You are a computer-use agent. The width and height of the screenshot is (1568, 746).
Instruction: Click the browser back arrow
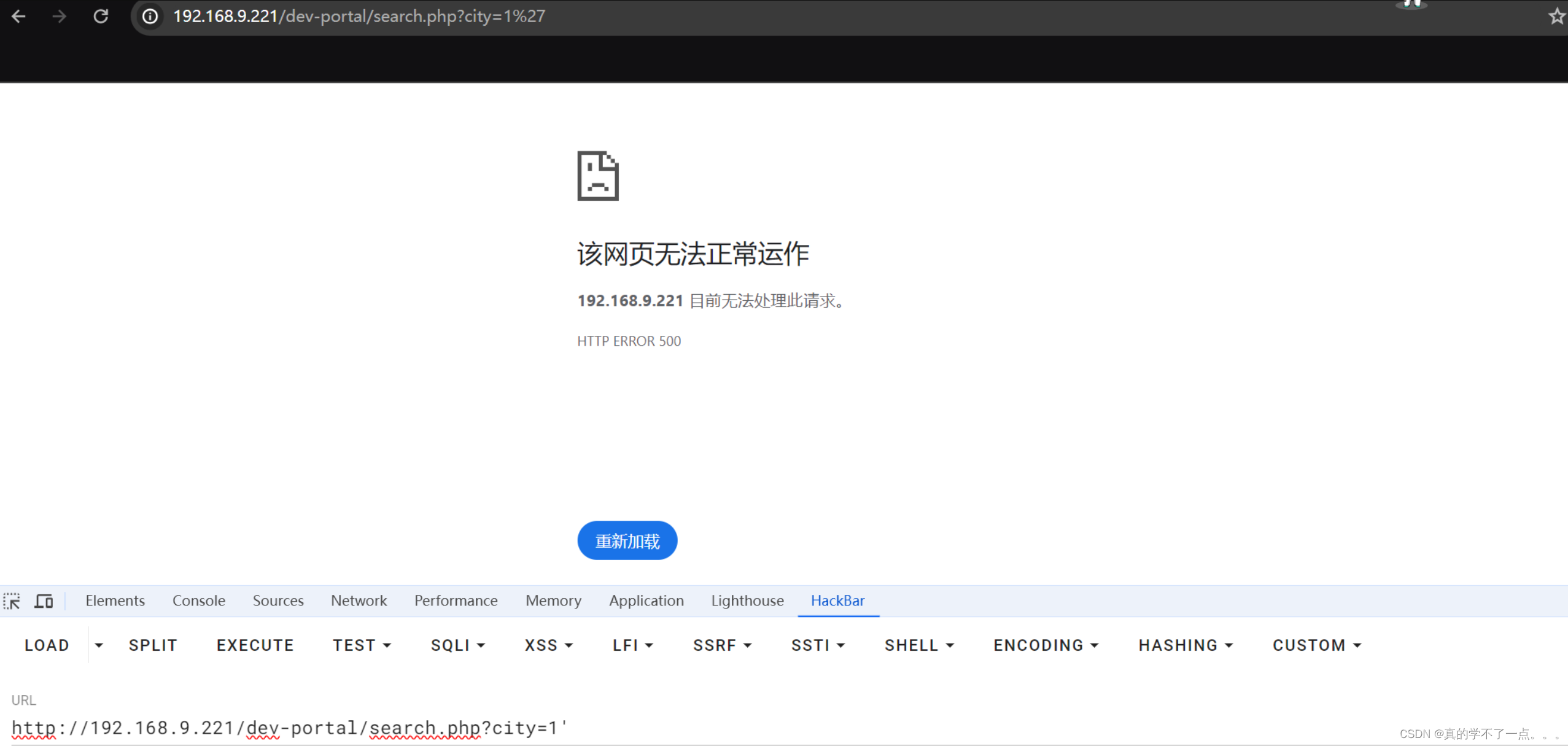coord(19,17)
